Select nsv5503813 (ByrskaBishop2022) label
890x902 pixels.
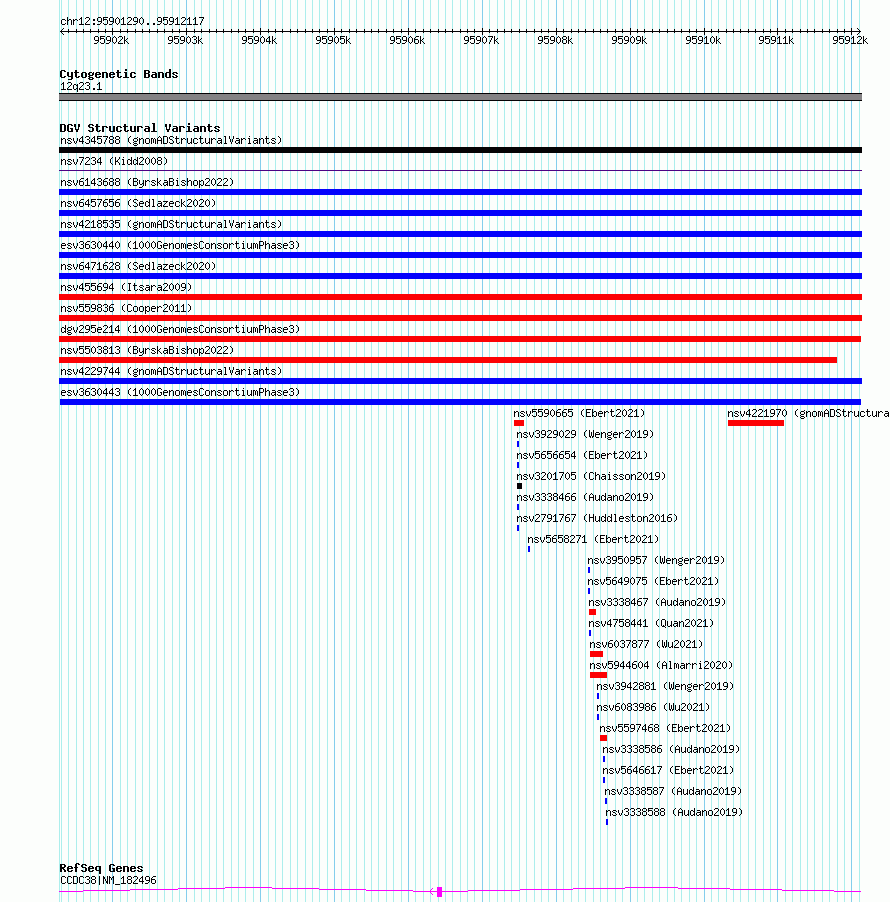(x=147, y=350)
